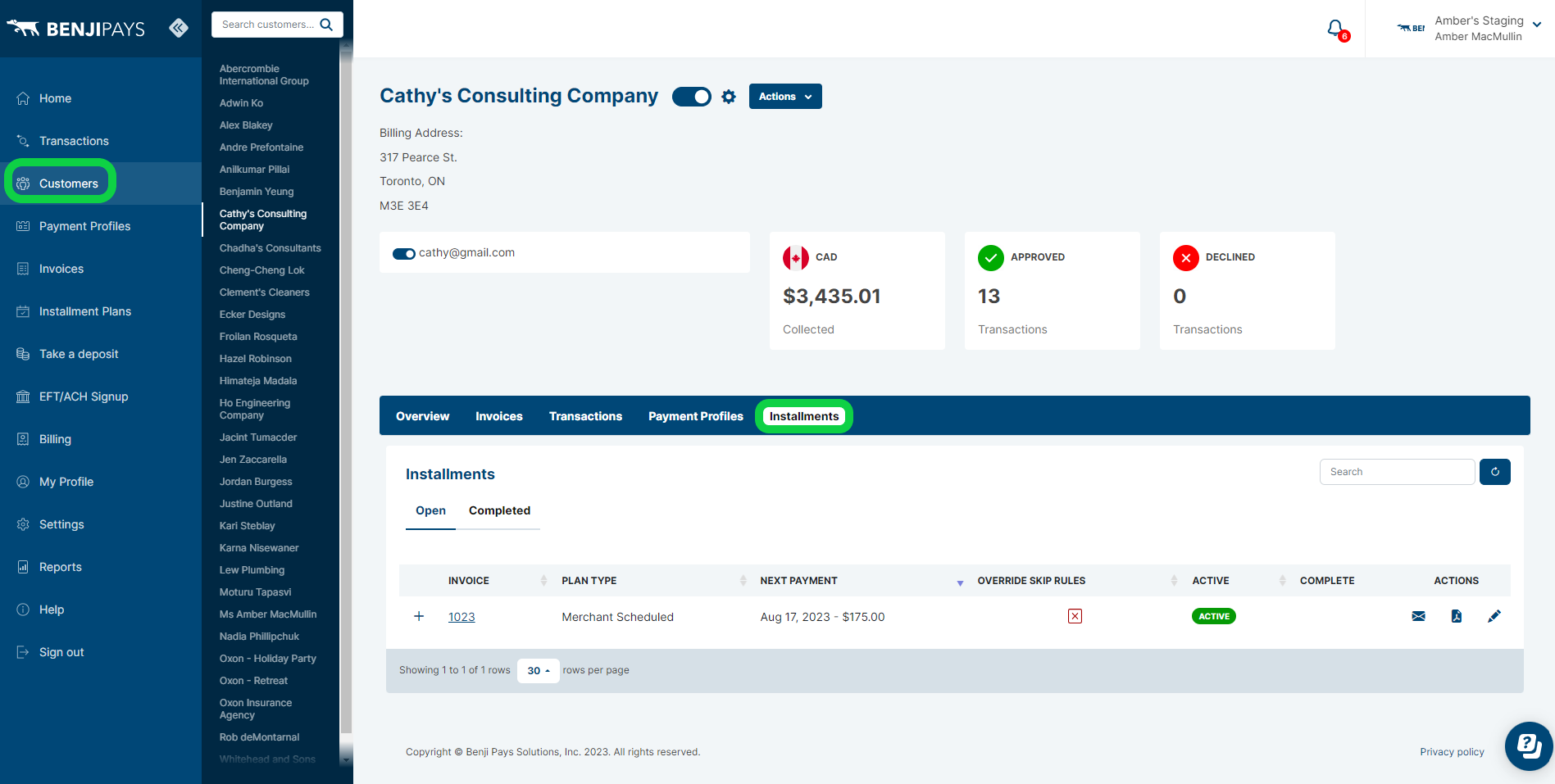Click the Reports sidebar icon
Image resolution: width=1555 pixels, height=784 pixels.
[23, 567]
